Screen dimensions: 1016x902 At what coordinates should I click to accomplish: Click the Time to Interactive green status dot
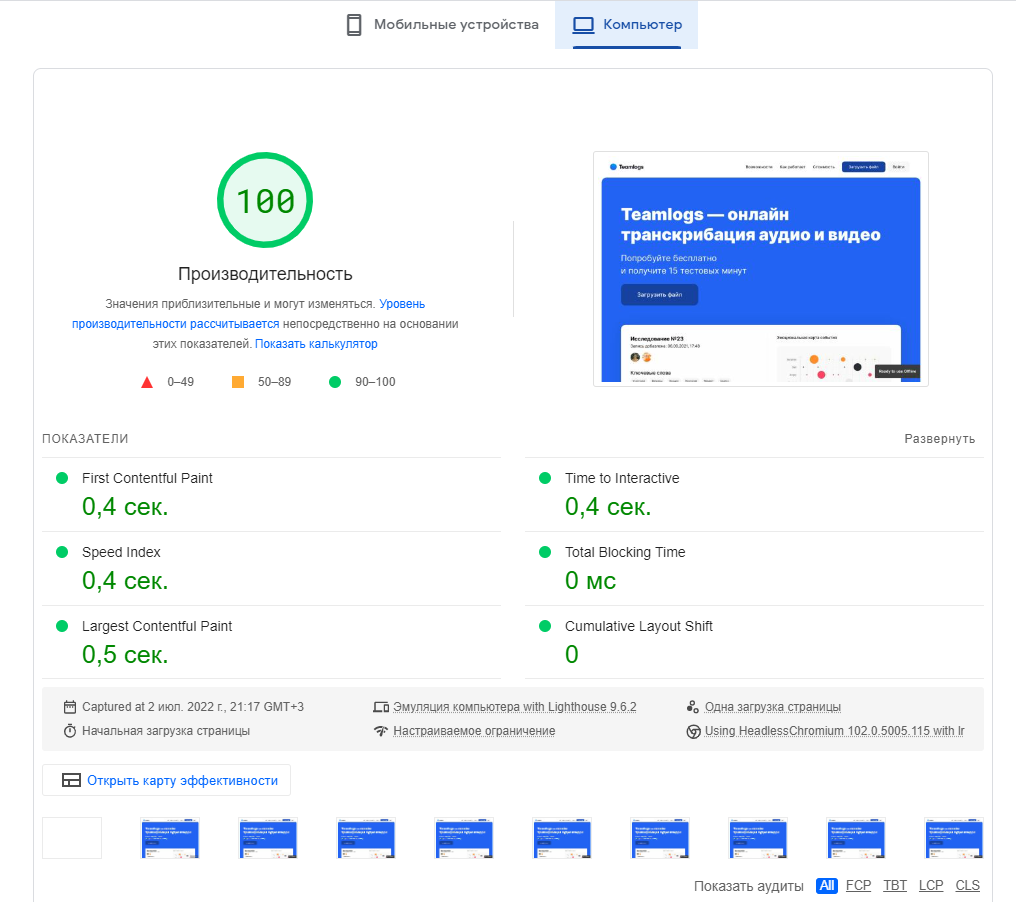point(545,478)
